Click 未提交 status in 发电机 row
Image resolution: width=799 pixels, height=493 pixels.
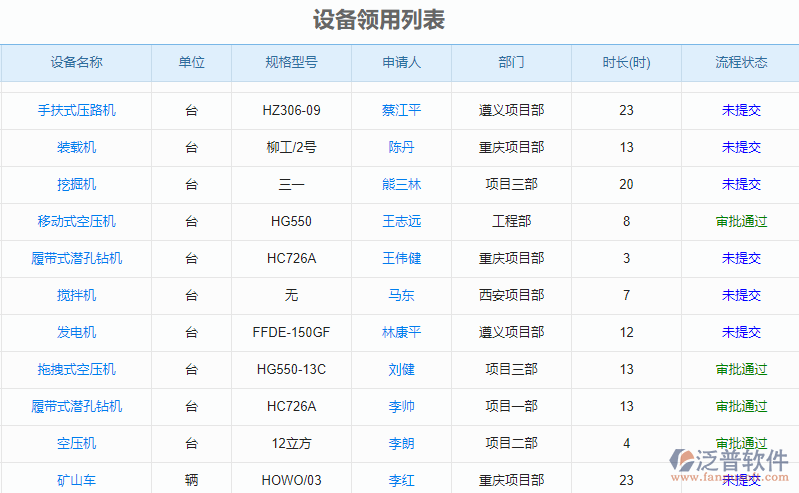[741, 332]
